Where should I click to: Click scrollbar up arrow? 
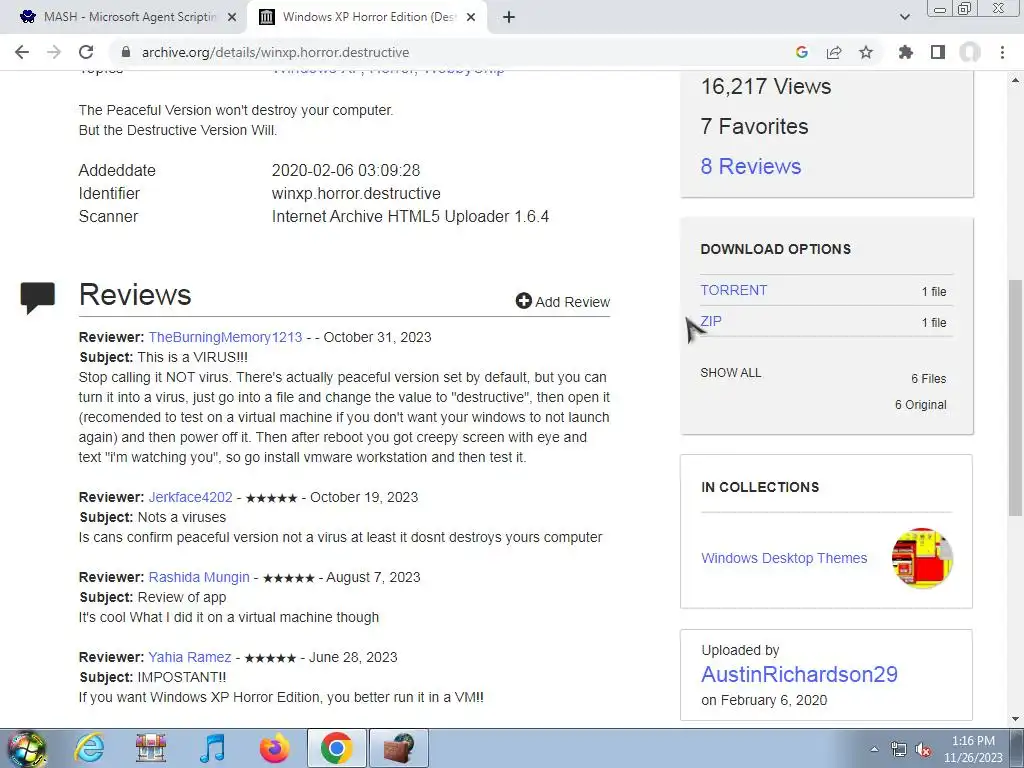tap(1015, 80)
